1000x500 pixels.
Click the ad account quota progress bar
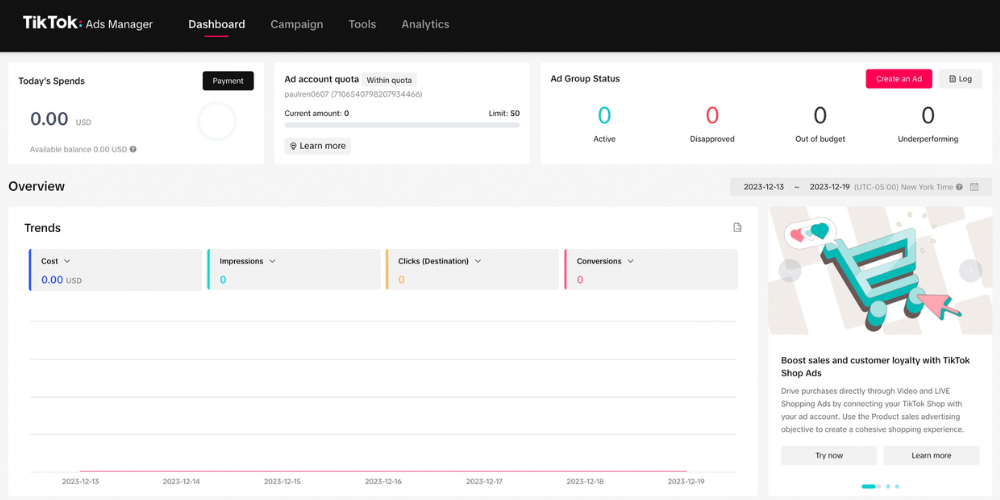[x=402, y=125]
